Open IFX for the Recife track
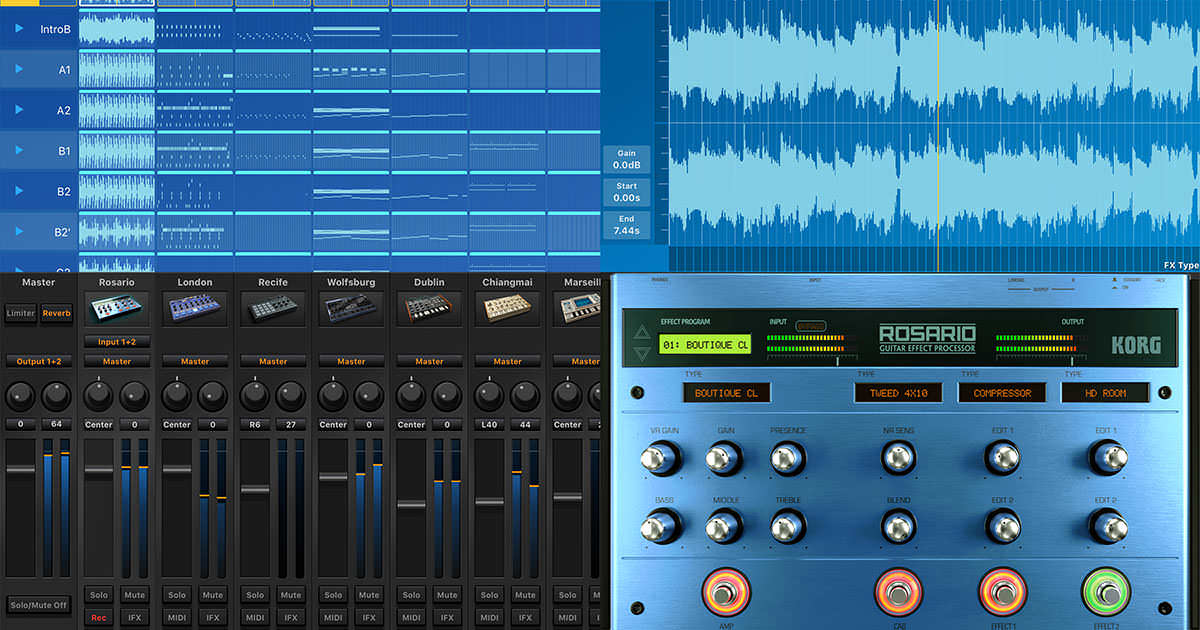This screenshot has width=1200, height=630. (290, 618)
